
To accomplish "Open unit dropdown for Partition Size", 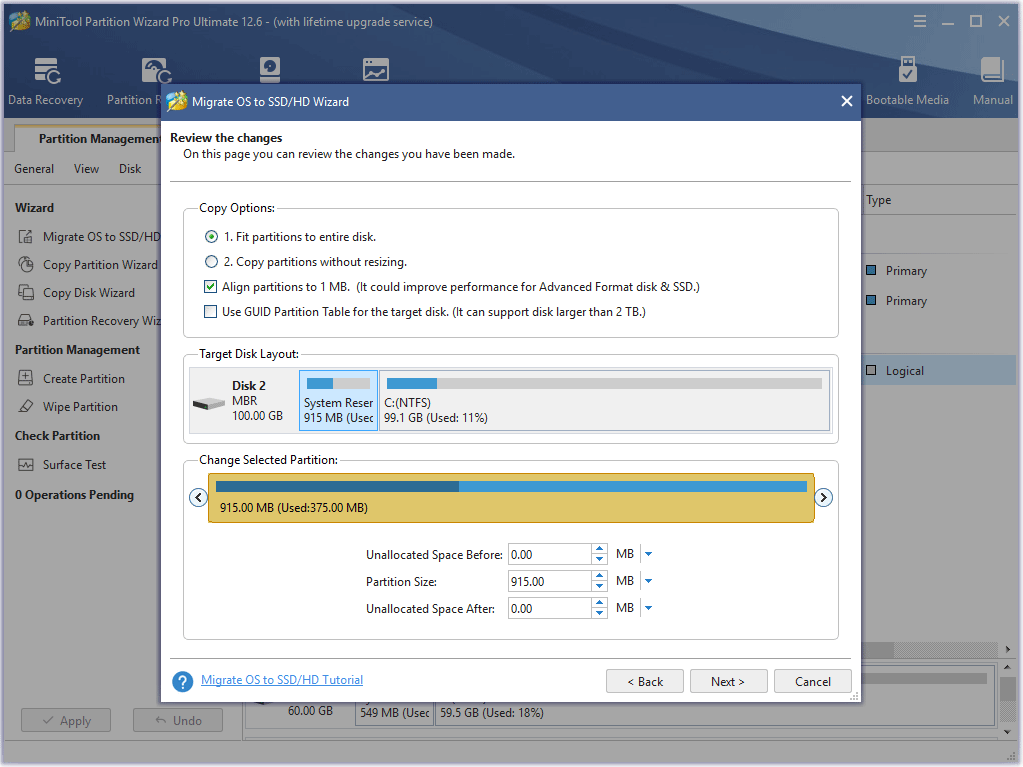I will pyautogui.click(x=649, y=581).
